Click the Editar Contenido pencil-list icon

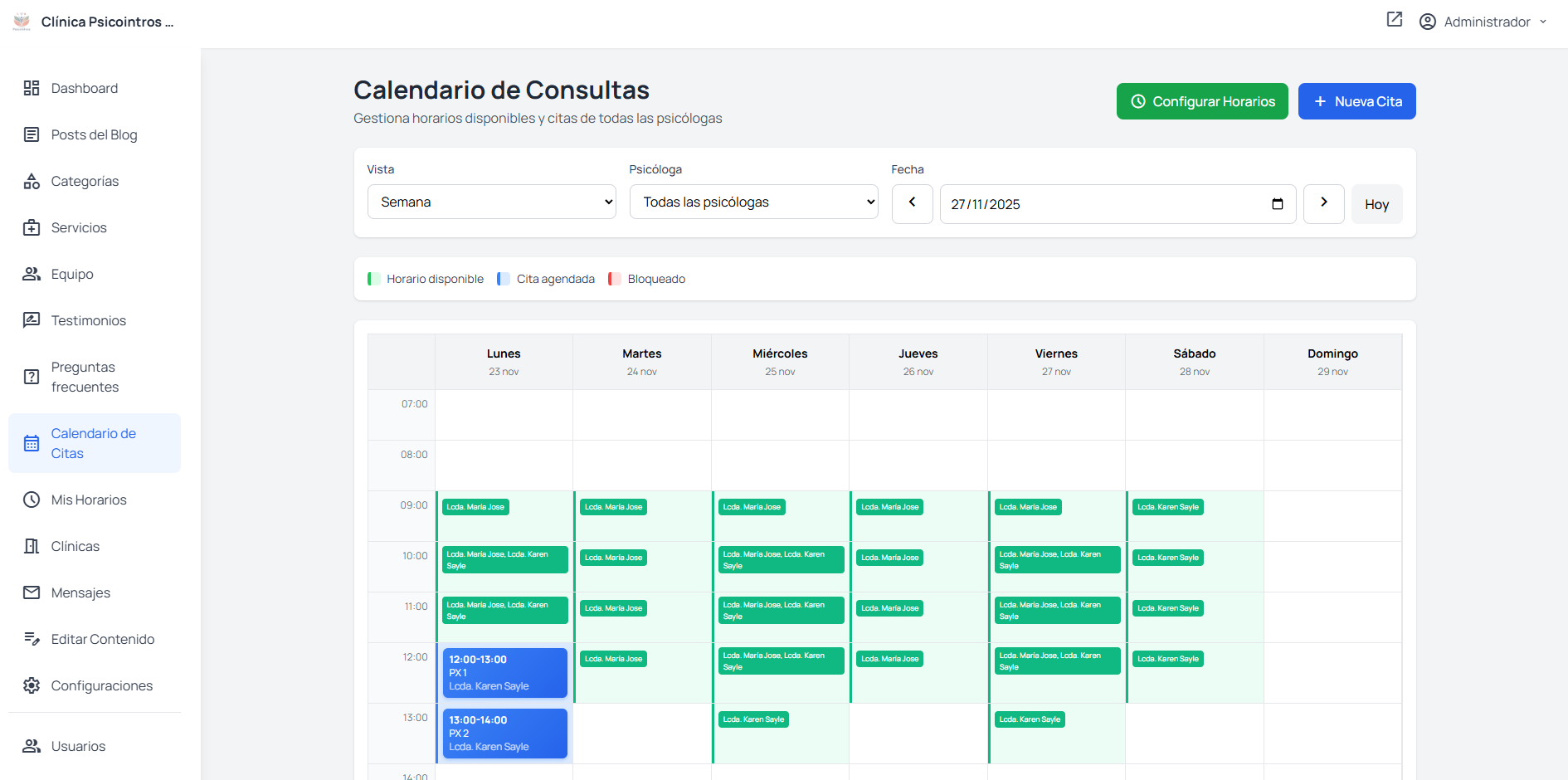tap(32, 639)
